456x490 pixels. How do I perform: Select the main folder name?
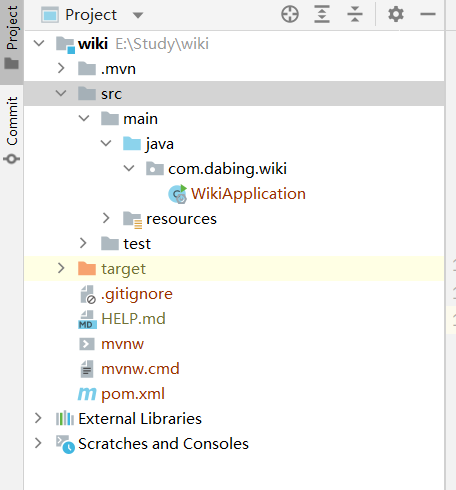click(x=140, y=119)
